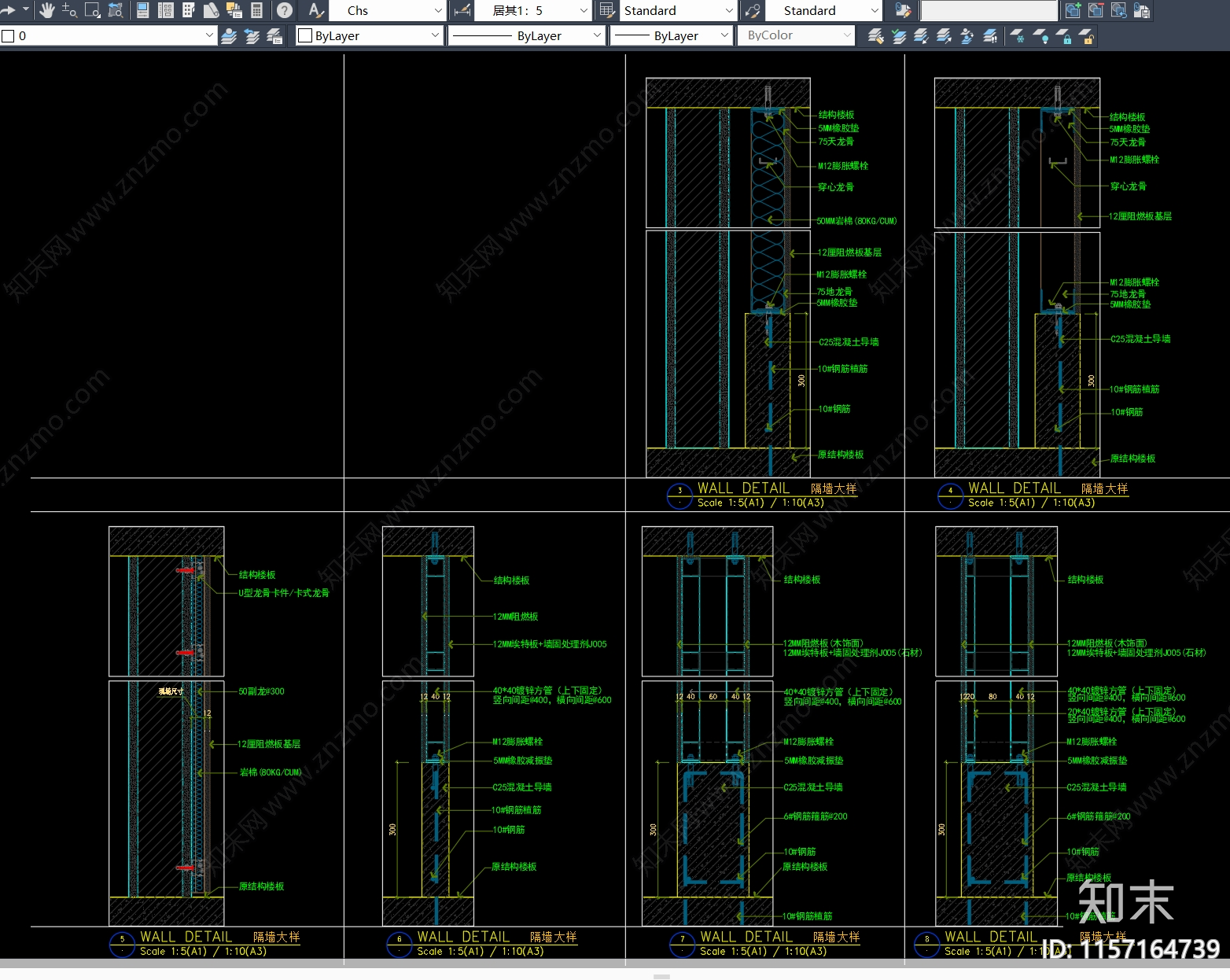This screenshot has height=980, width=1230.
Task: Expand the ByLayer lineweight dropdown
Action: coord(724,35)
